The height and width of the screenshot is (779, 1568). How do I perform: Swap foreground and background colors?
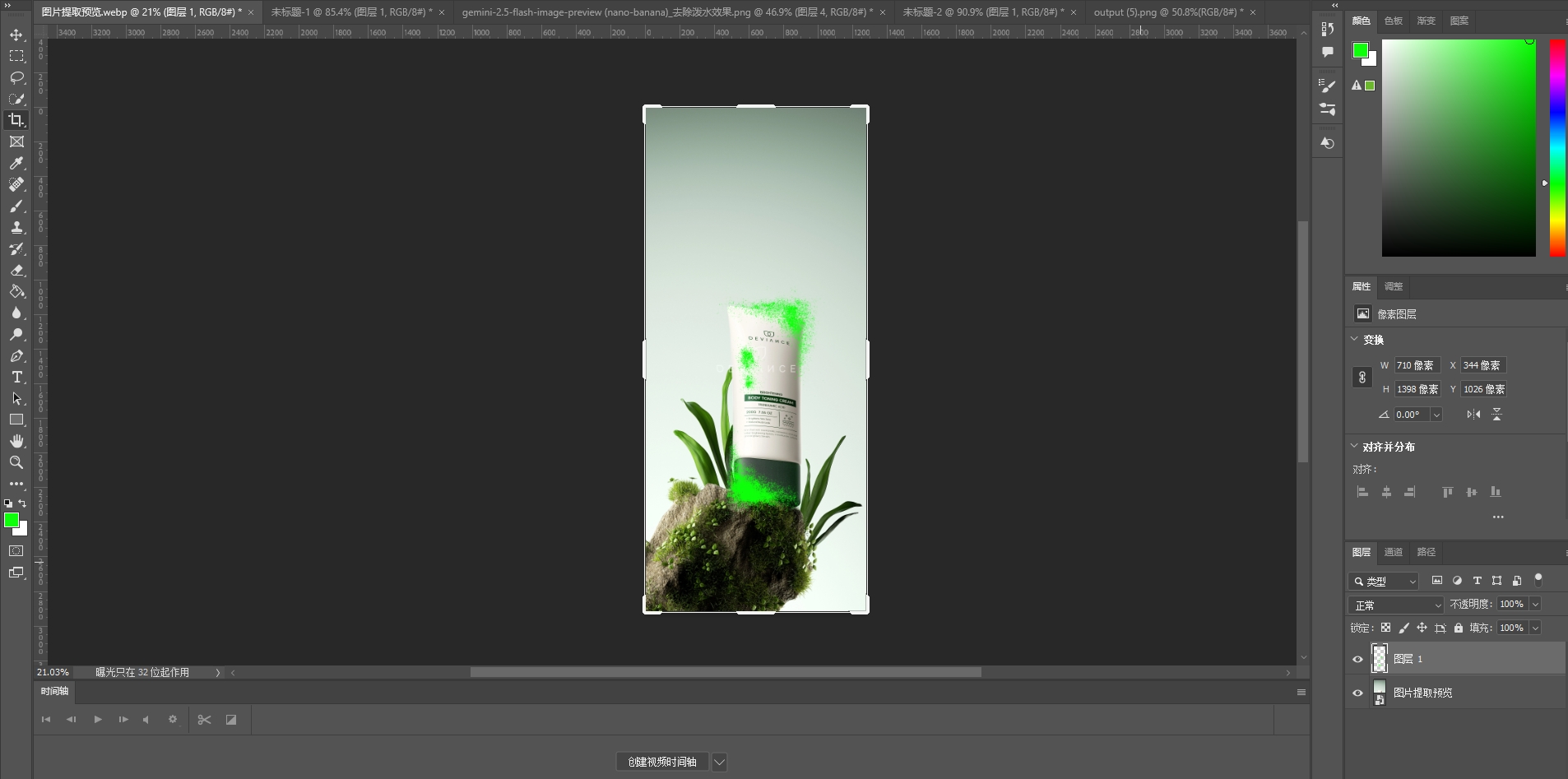click(x=23, y=503)
